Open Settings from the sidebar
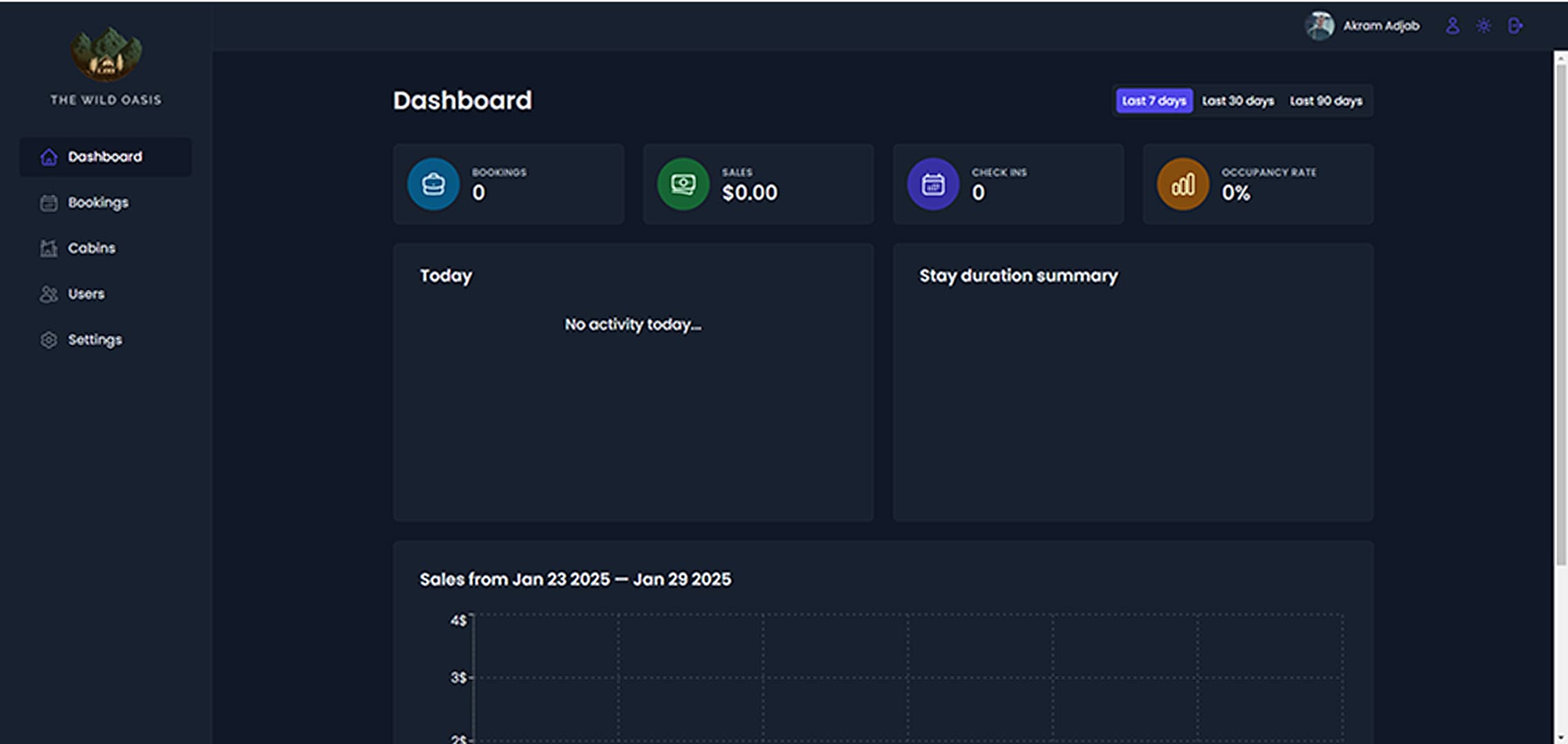Viewport: 1568px width, 744px height. (x=106, y=339)
